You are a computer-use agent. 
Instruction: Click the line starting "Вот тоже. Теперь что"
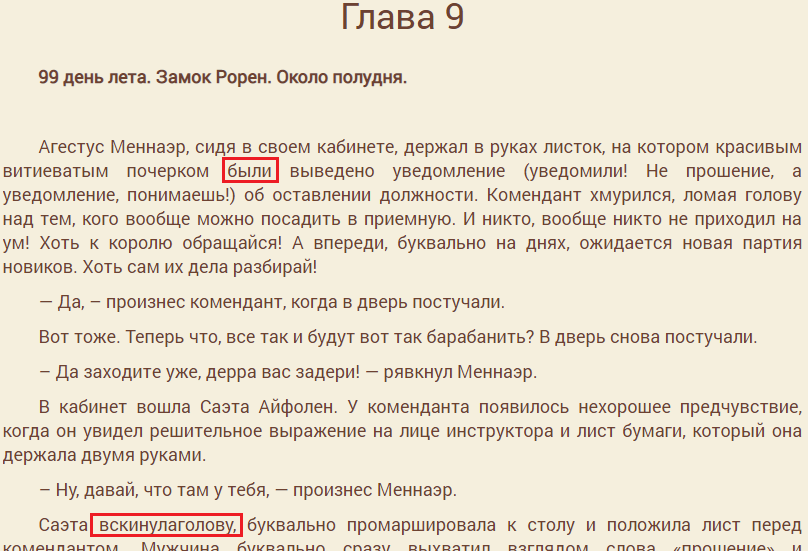pos(397,337)
